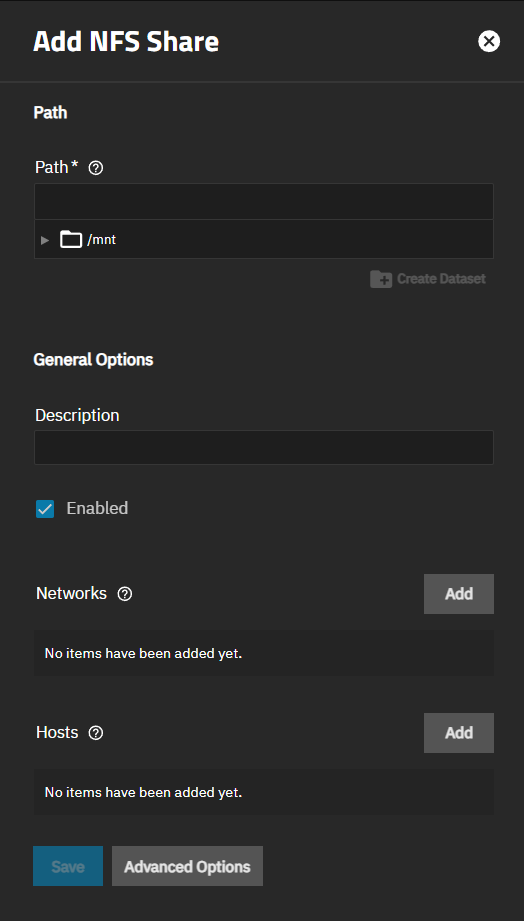
Task: Click the empty Networks list message
Action: click(x=143, y=653)
